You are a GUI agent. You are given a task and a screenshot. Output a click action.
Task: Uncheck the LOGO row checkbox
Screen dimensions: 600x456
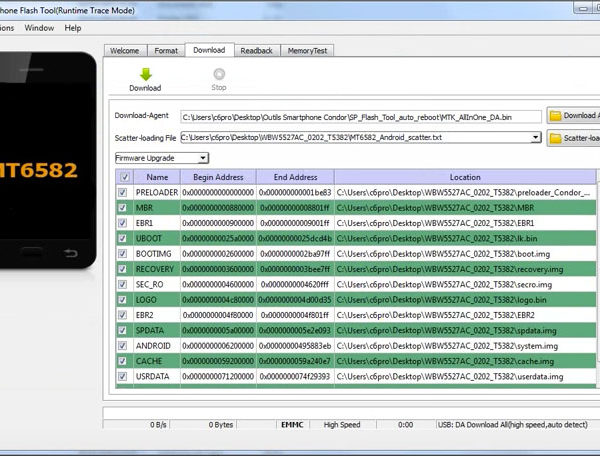122,300
